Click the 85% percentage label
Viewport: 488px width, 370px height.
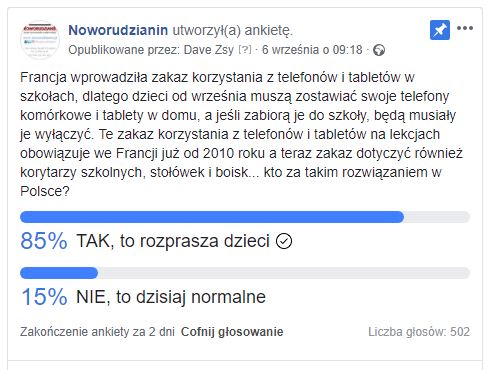pyautogui.click(x=44, y=241)
